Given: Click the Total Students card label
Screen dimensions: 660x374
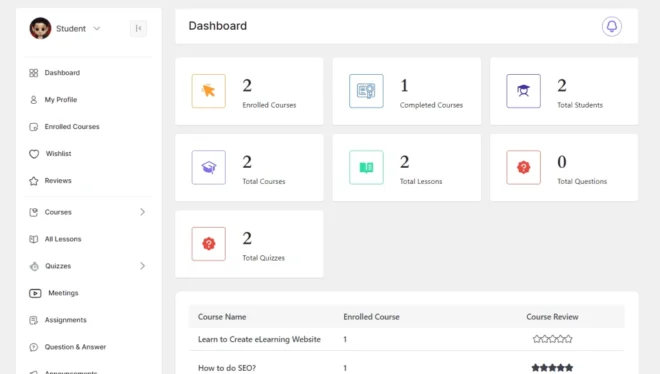Looking at the screenshot, I should tap(580, 105).
